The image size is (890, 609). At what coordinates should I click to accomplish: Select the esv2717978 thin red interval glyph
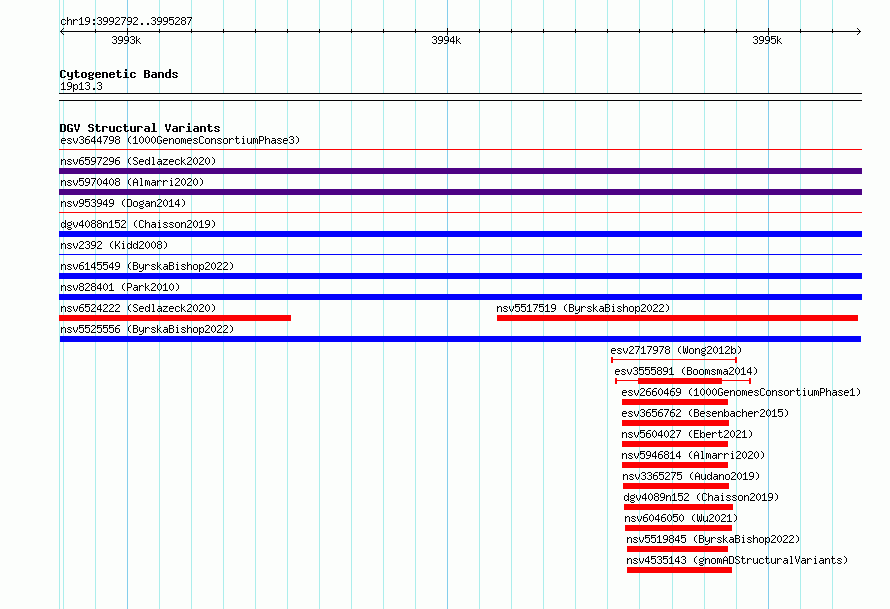pyautogui.click(x=674, y=360)
